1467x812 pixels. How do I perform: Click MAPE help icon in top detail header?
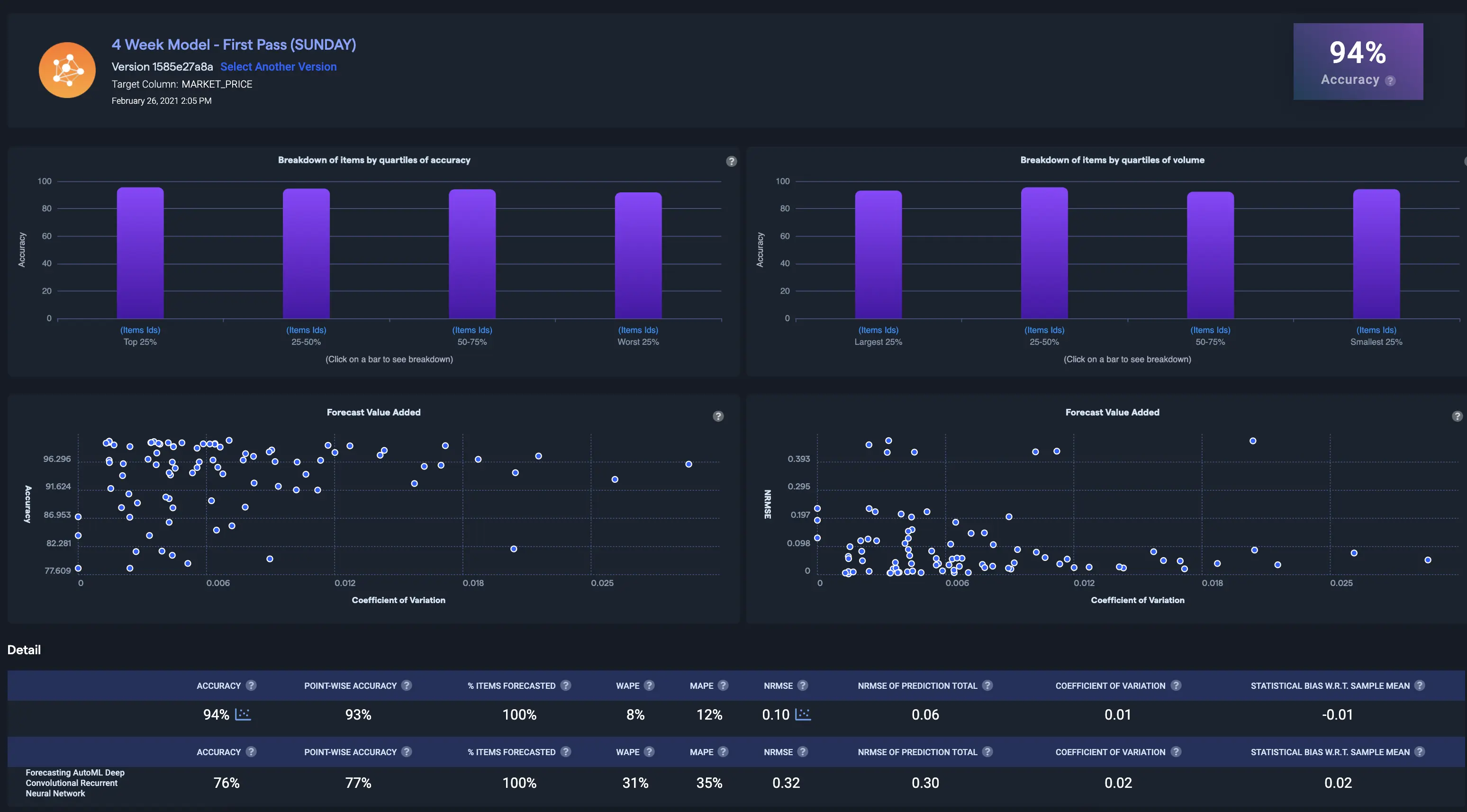tap(723, 686)
